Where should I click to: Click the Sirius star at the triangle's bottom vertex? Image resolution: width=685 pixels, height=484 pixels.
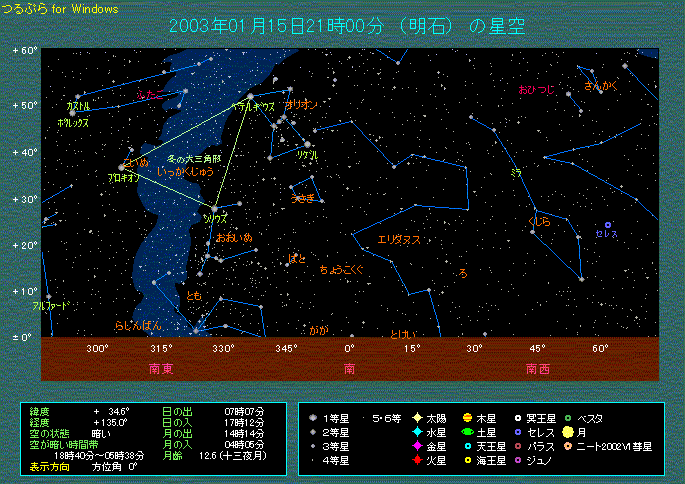tap(214, 209)
